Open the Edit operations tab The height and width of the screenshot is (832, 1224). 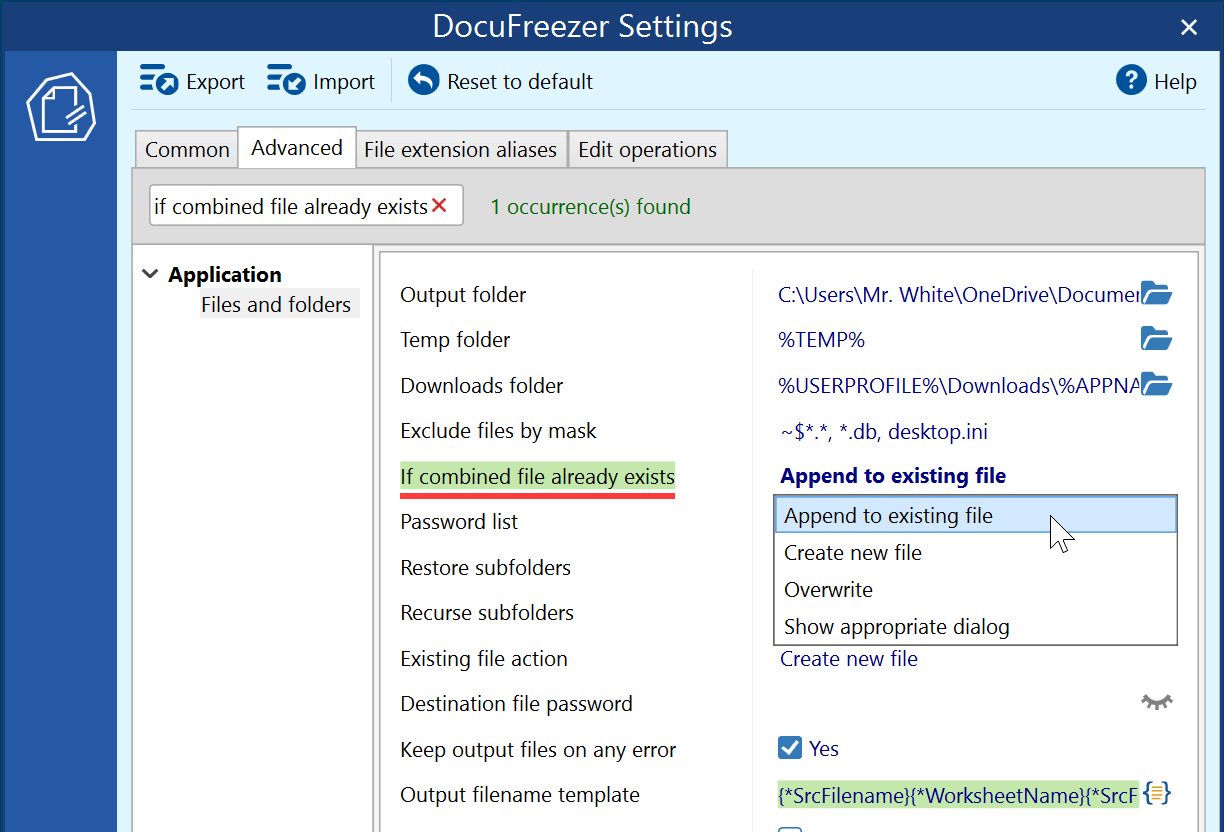coord(648,149)
